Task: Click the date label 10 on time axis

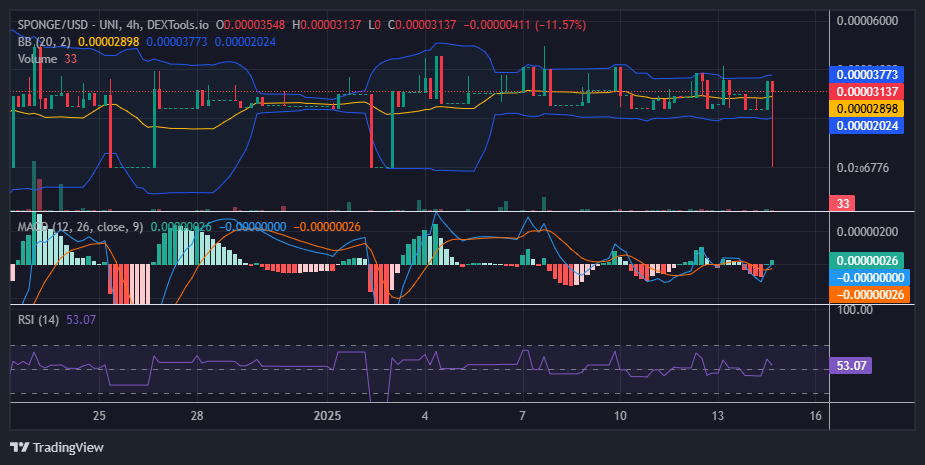Action: coord(620,415)
